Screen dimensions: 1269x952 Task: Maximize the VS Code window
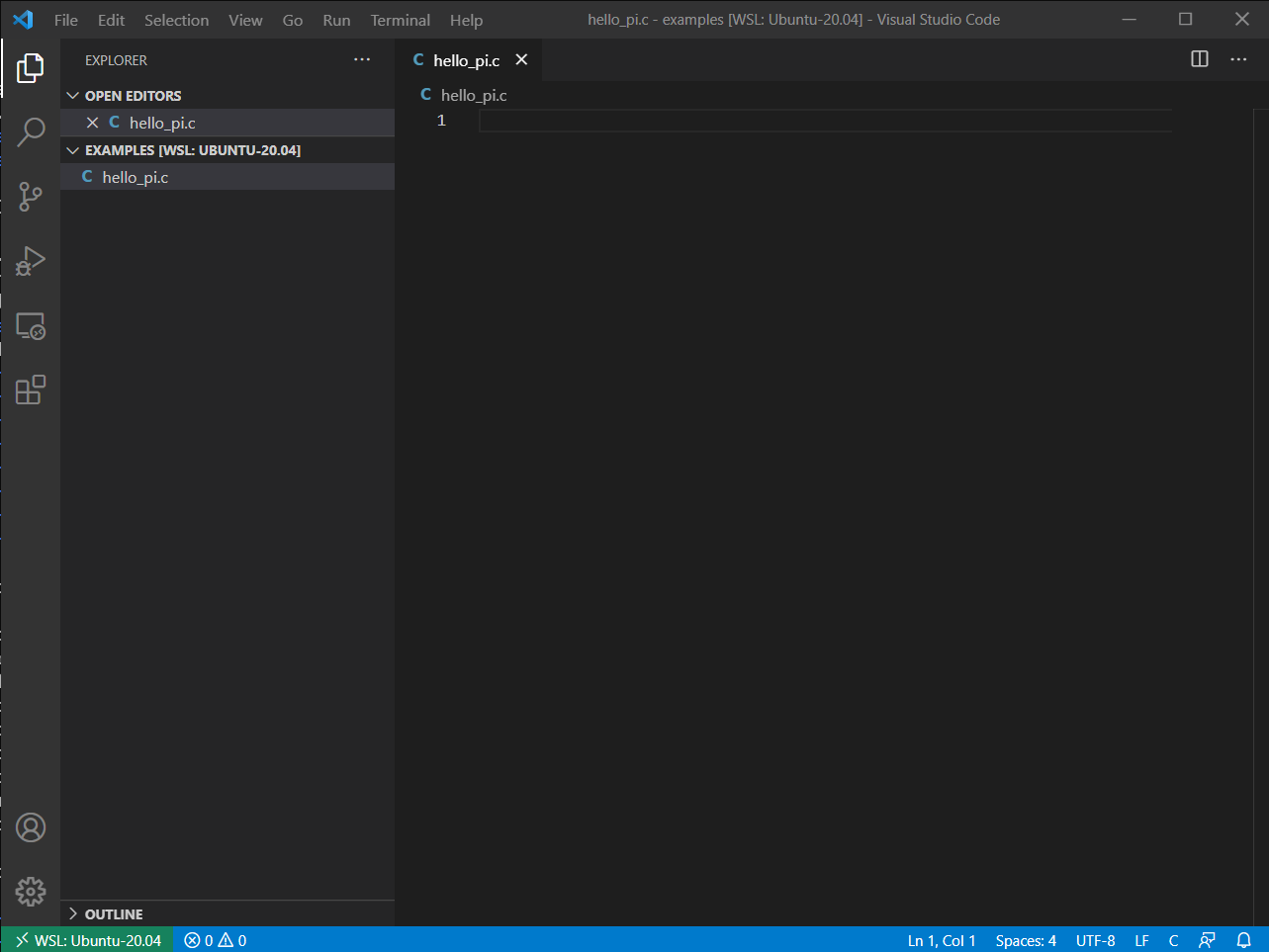pyautogui.click(x=1185, y=20)
